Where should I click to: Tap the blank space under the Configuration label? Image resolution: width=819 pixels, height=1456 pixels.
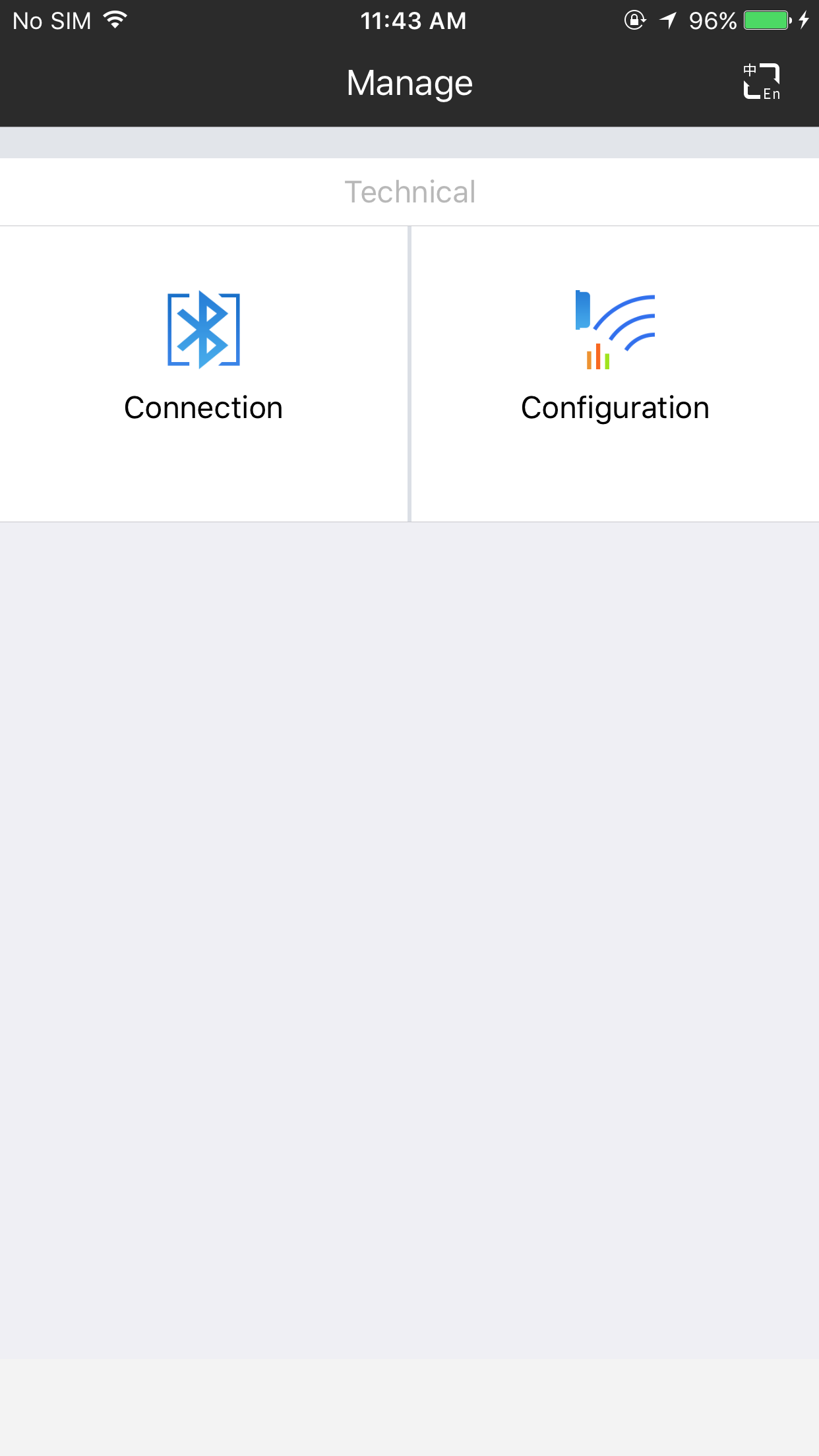[615, 475]
